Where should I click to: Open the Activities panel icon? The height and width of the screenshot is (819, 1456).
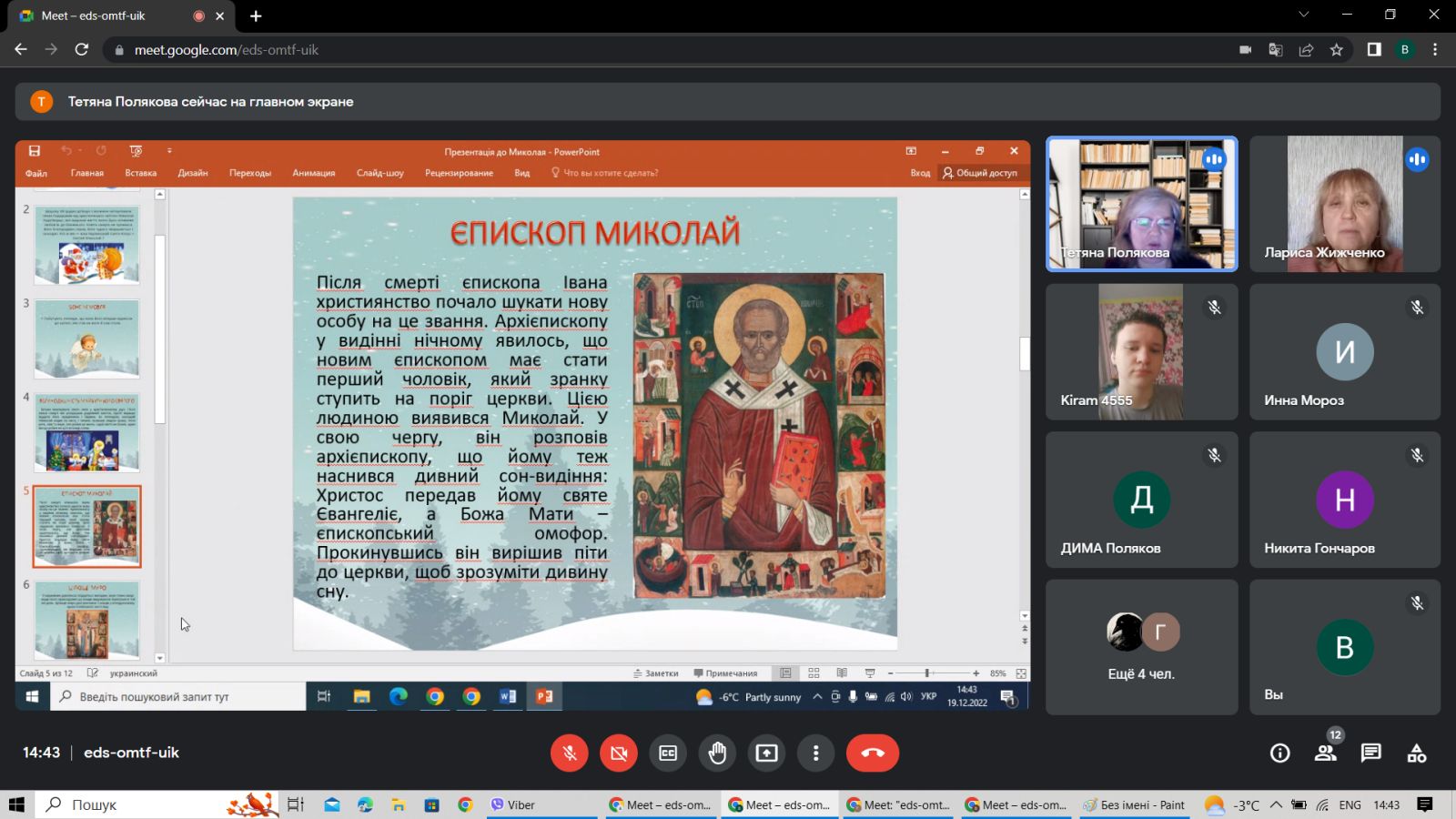1416,753
